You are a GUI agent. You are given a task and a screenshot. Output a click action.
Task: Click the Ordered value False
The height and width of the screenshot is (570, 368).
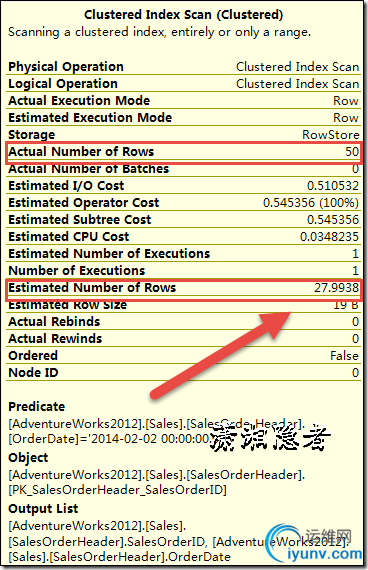344,356
